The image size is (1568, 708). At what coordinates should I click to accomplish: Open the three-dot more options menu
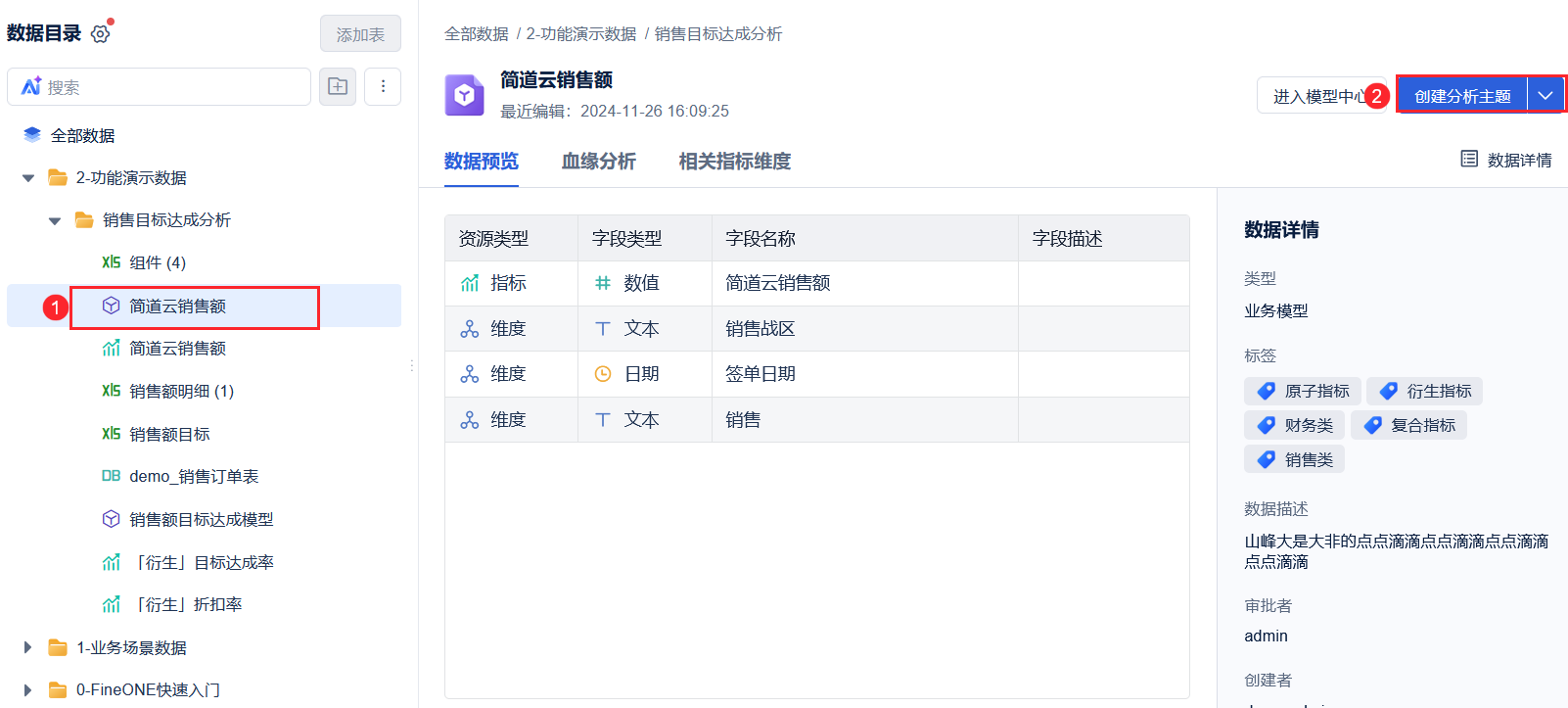pyautogui.click(x=383, y=86)
